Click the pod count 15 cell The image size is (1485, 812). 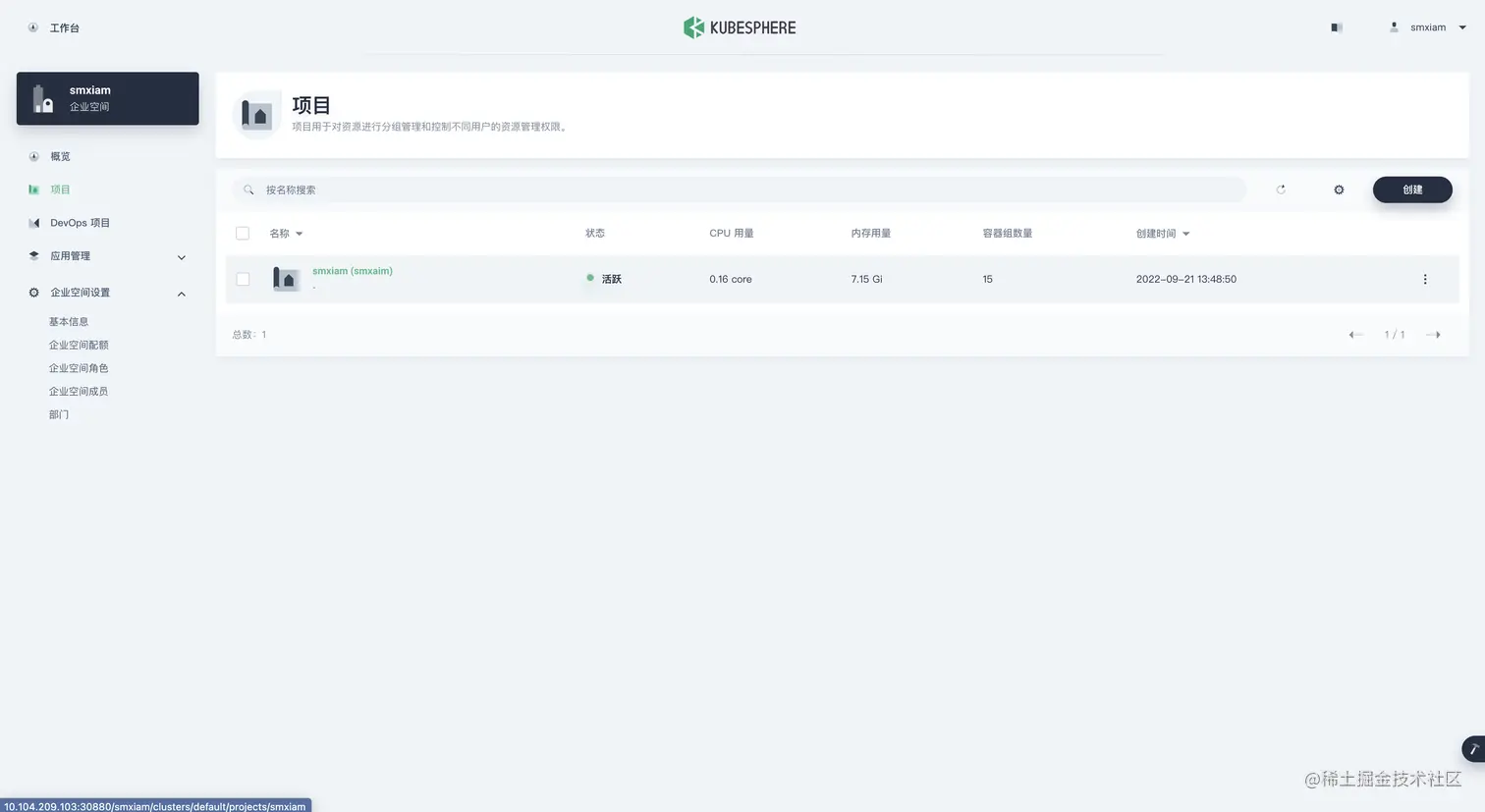tap(988, 279)
